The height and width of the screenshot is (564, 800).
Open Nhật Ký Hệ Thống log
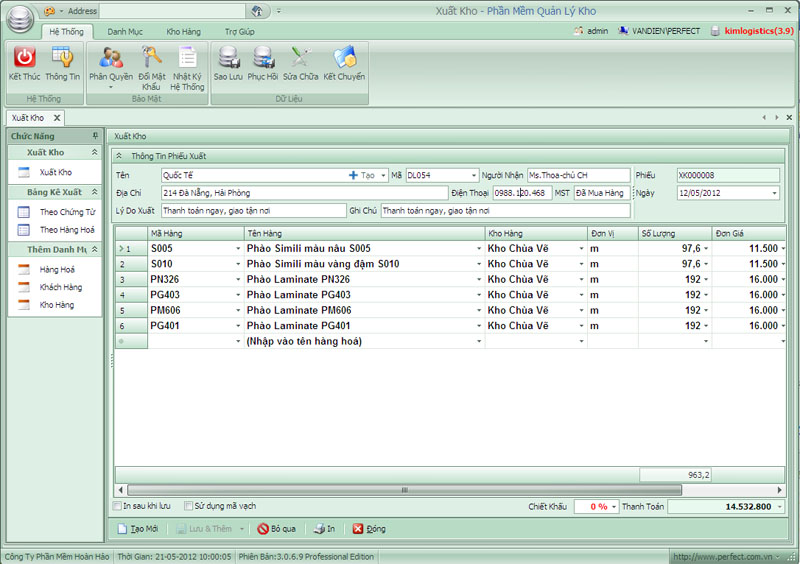(187, 58)
